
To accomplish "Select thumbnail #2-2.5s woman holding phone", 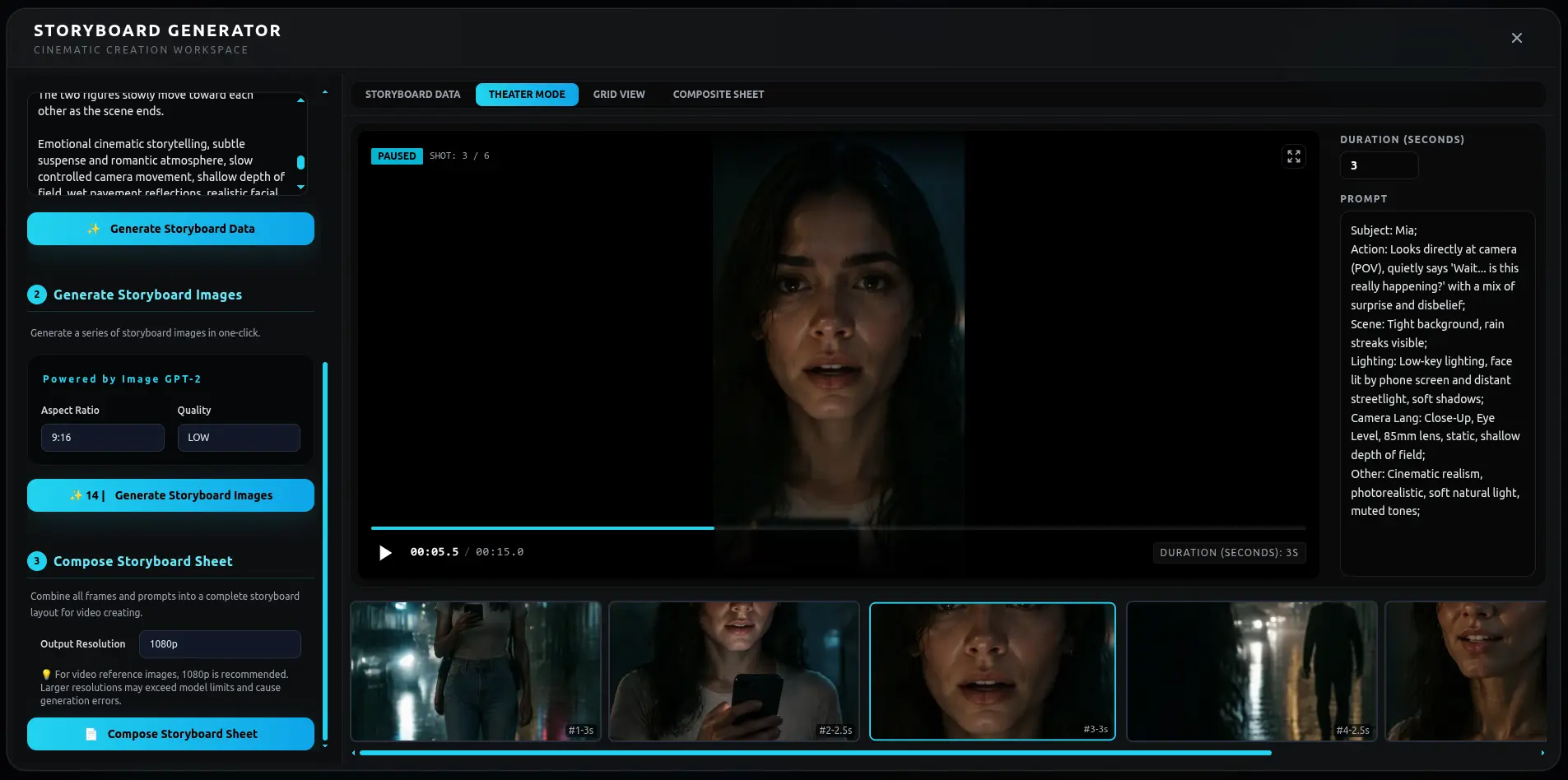I will click(x=734, y=671).
